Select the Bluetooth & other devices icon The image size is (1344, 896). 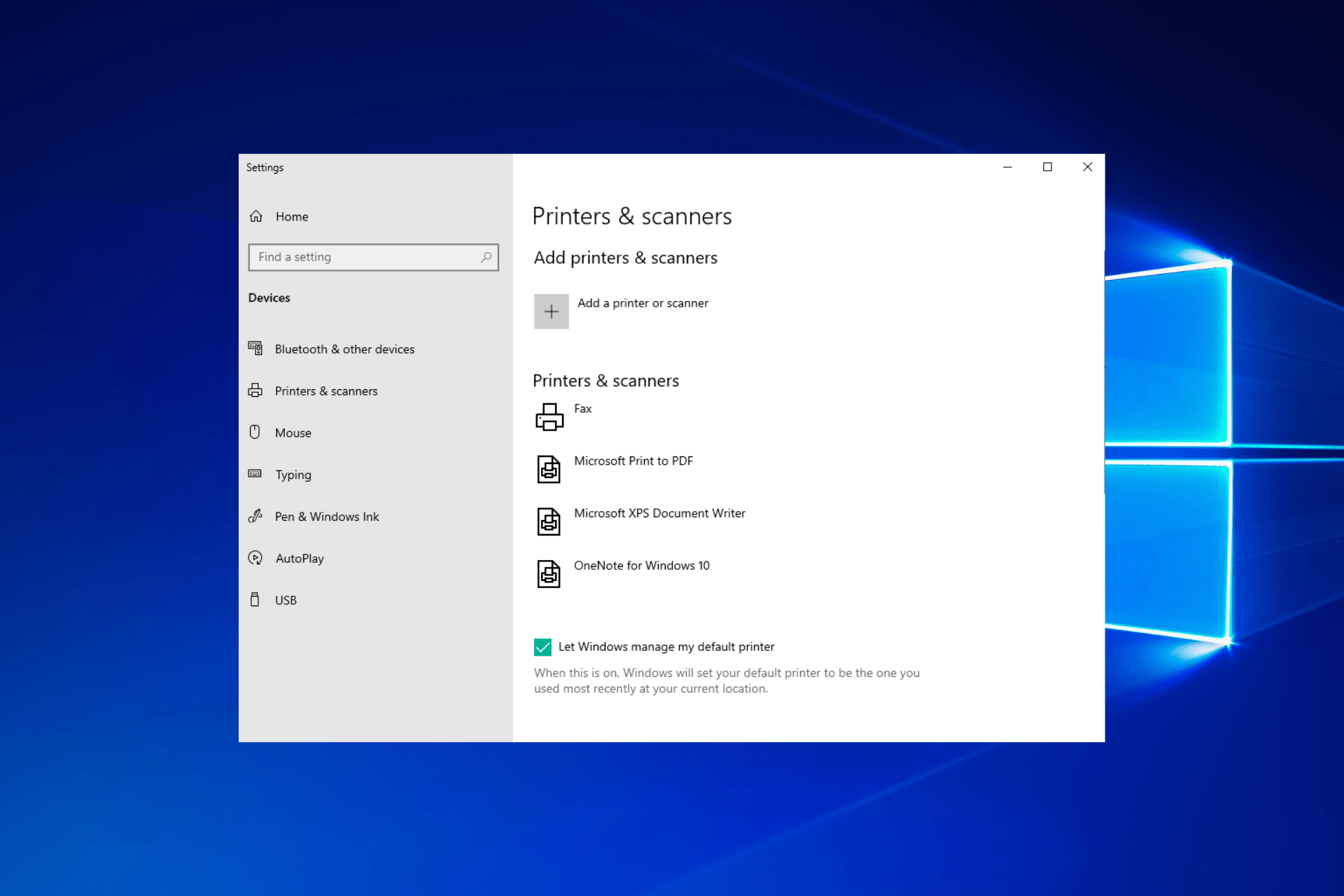[256, 349]
